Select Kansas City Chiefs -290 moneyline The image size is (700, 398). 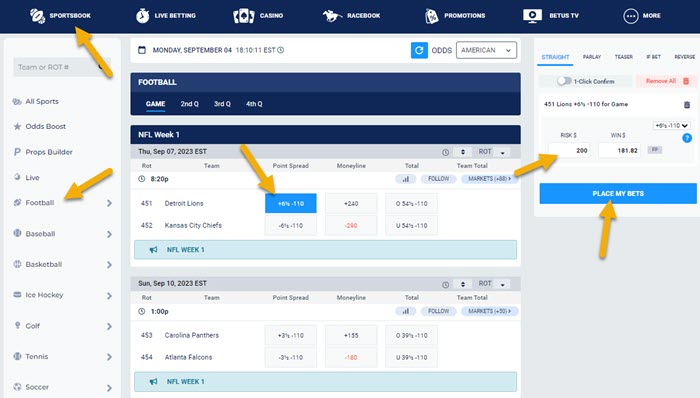351,225
